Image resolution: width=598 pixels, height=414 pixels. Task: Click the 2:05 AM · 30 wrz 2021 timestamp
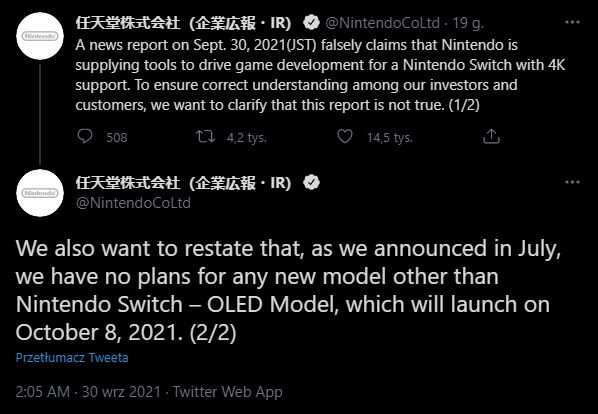[88, 392]
